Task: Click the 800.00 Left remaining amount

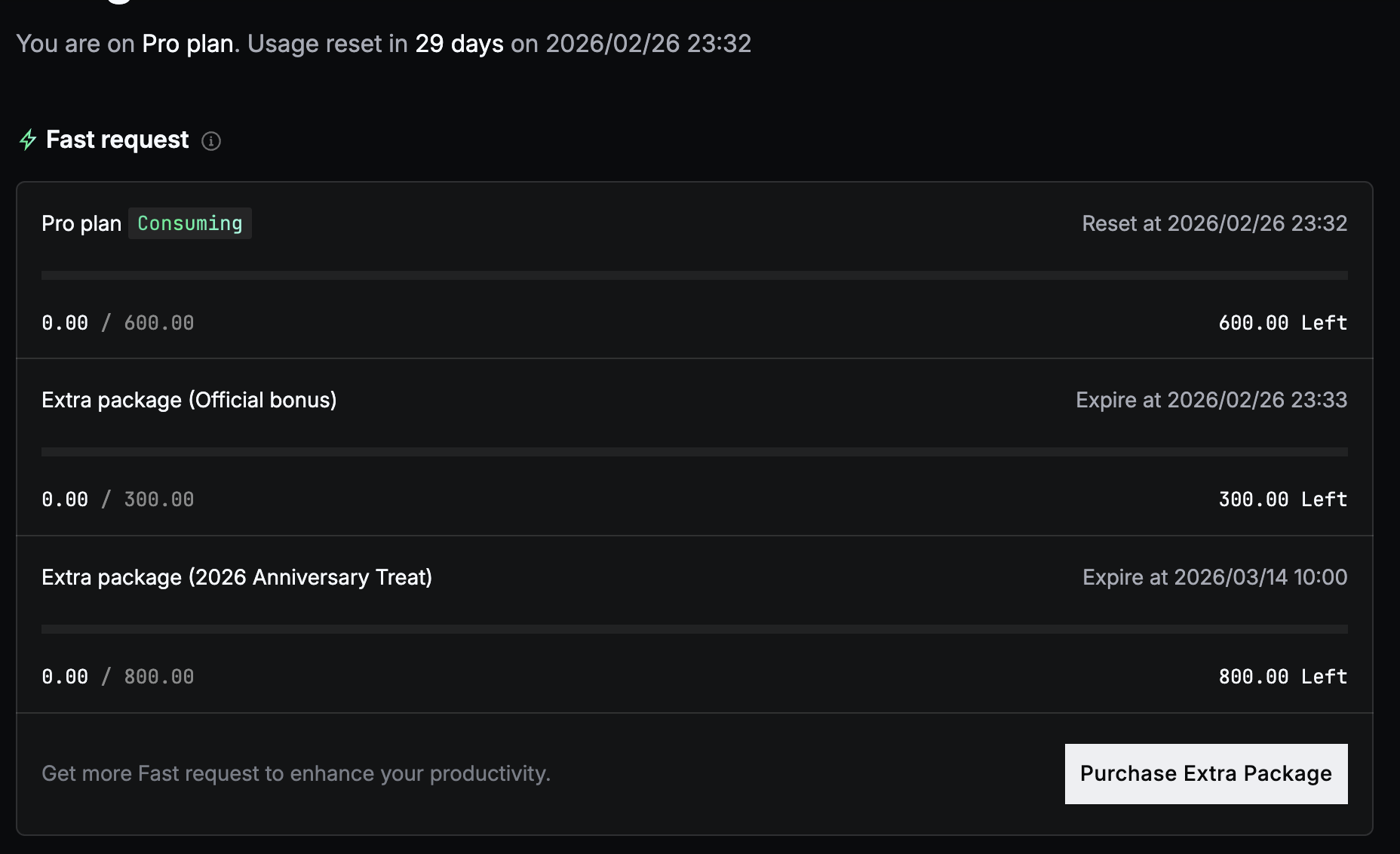Action: (1282, 677)
